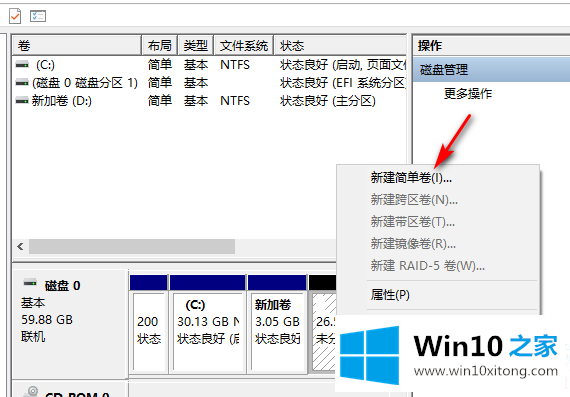Select the 新加卷 3.05 GB partition block
This screenshot has height=397, width=570.
click(x=277, y=324)
